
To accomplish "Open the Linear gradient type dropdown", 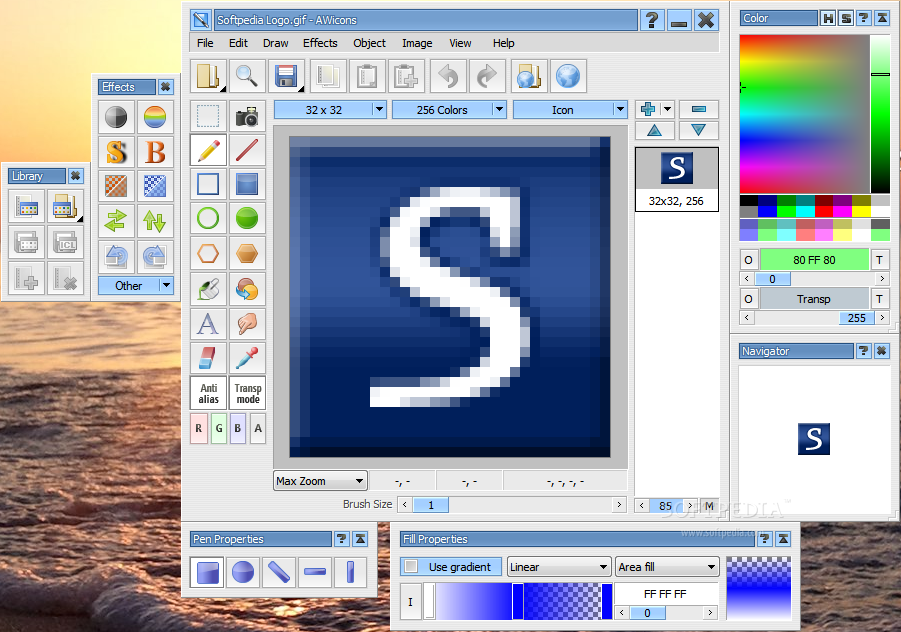I will pos(559,567).
